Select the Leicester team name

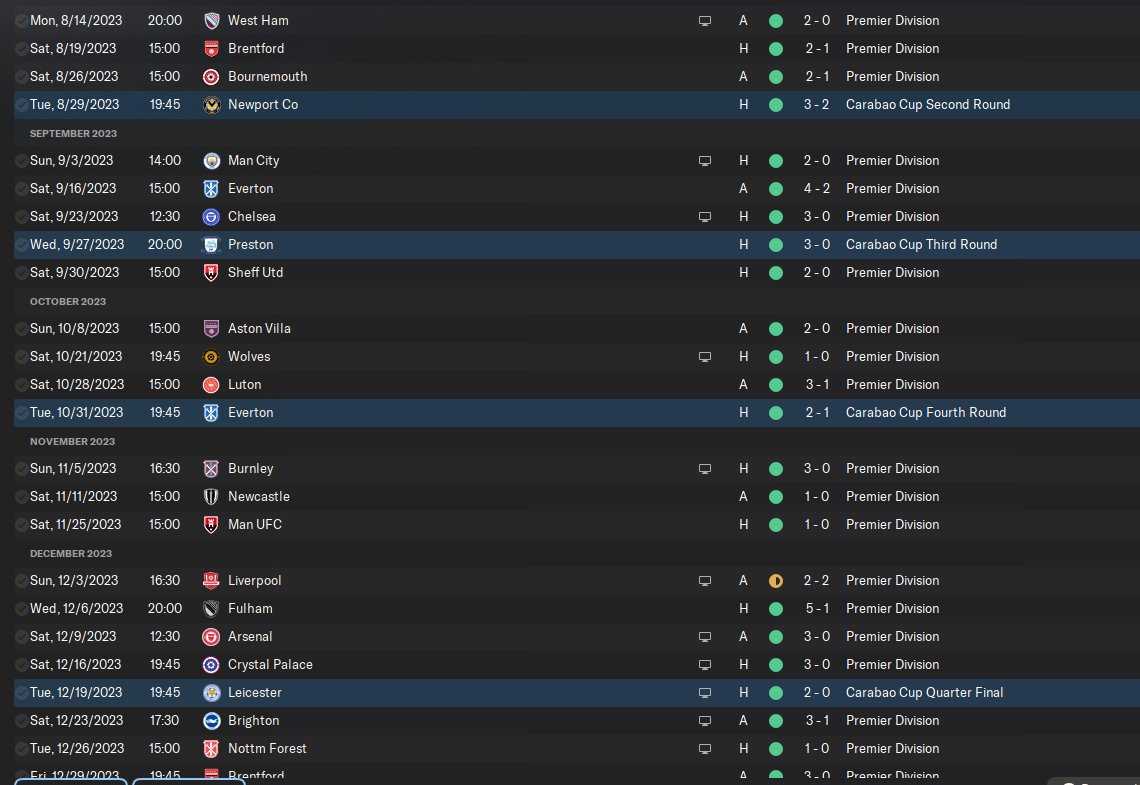pyautogui.click(x=254, y=693)
